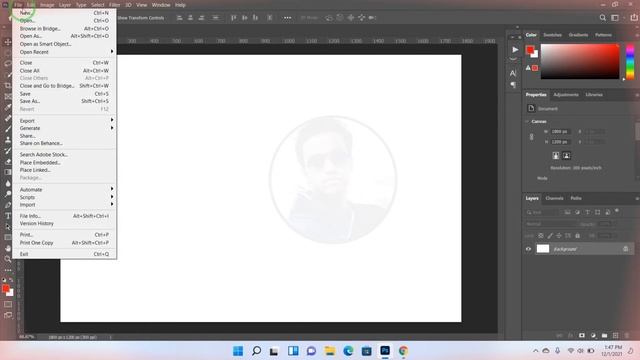Toggle the link width and height chain
Screen dimensions: 640x360
point(531,137)
